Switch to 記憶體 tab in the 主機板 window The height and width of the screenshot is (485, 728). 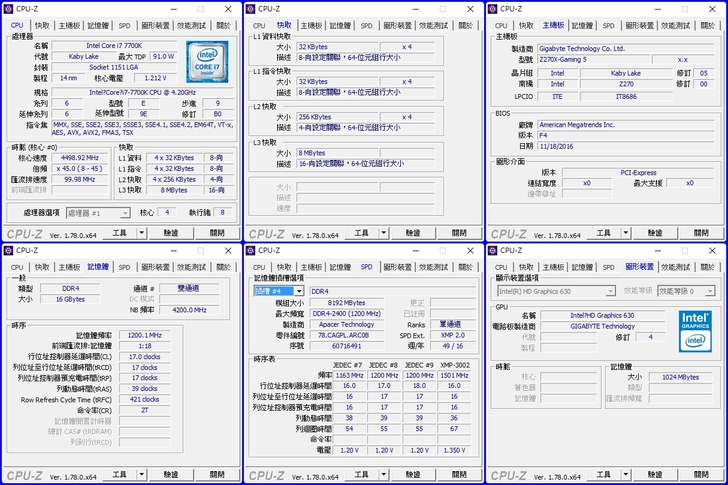coord(582,26)
